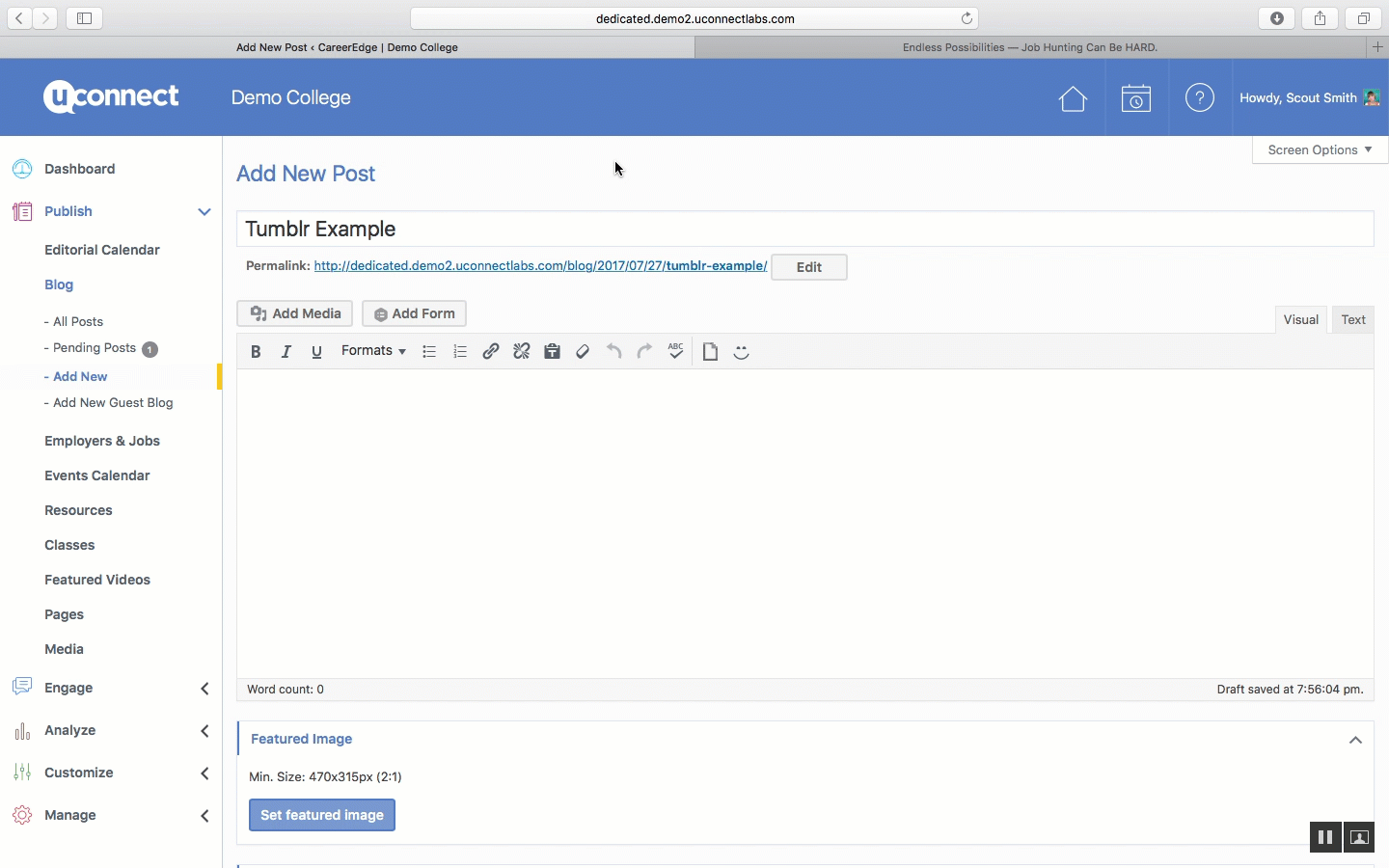Open the help question mark icon
This screenshot has width=1389, height=868.
tap(1200, 98)
